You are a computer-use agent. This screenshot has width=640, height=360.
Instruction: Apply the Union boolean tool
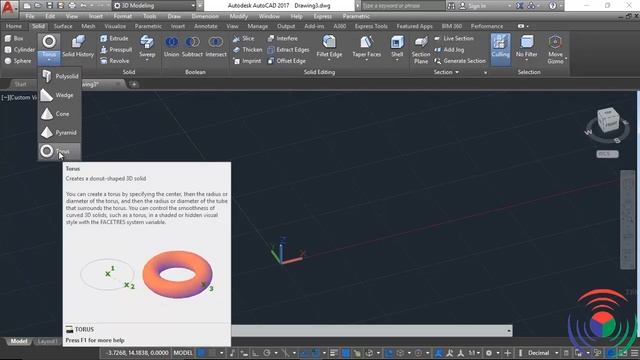pyautogui.click(x=171, y=46)
